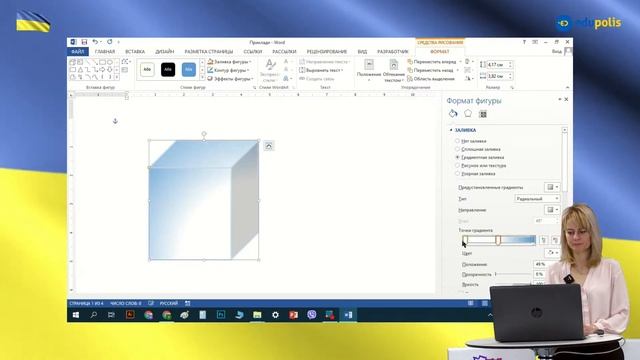Viewport: 640px width, 360px height.
Task: Open Task View on the taskbar
Action: tap(111, 315)
